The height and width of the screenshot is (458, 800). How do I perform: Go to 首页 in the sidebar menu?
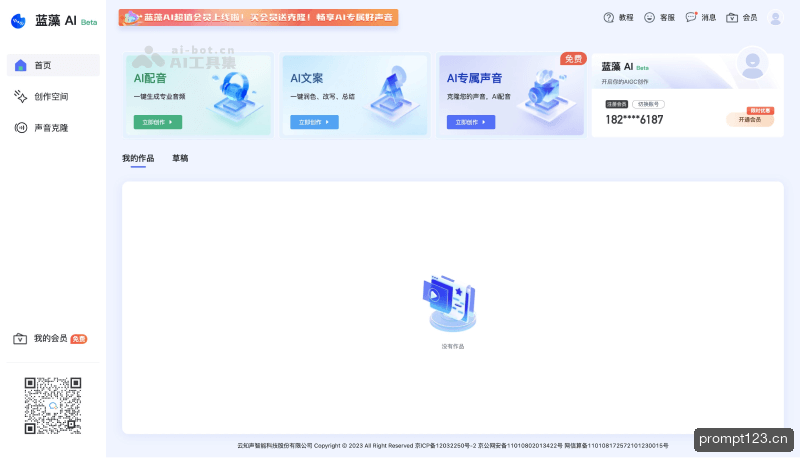(x=53, y=65)
